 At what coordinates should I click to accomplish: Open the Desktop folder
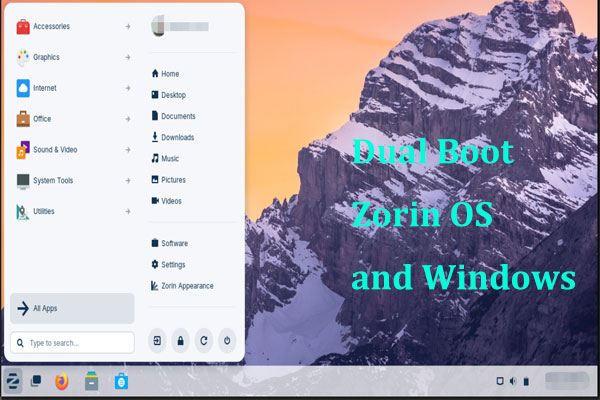pos(169,95)
